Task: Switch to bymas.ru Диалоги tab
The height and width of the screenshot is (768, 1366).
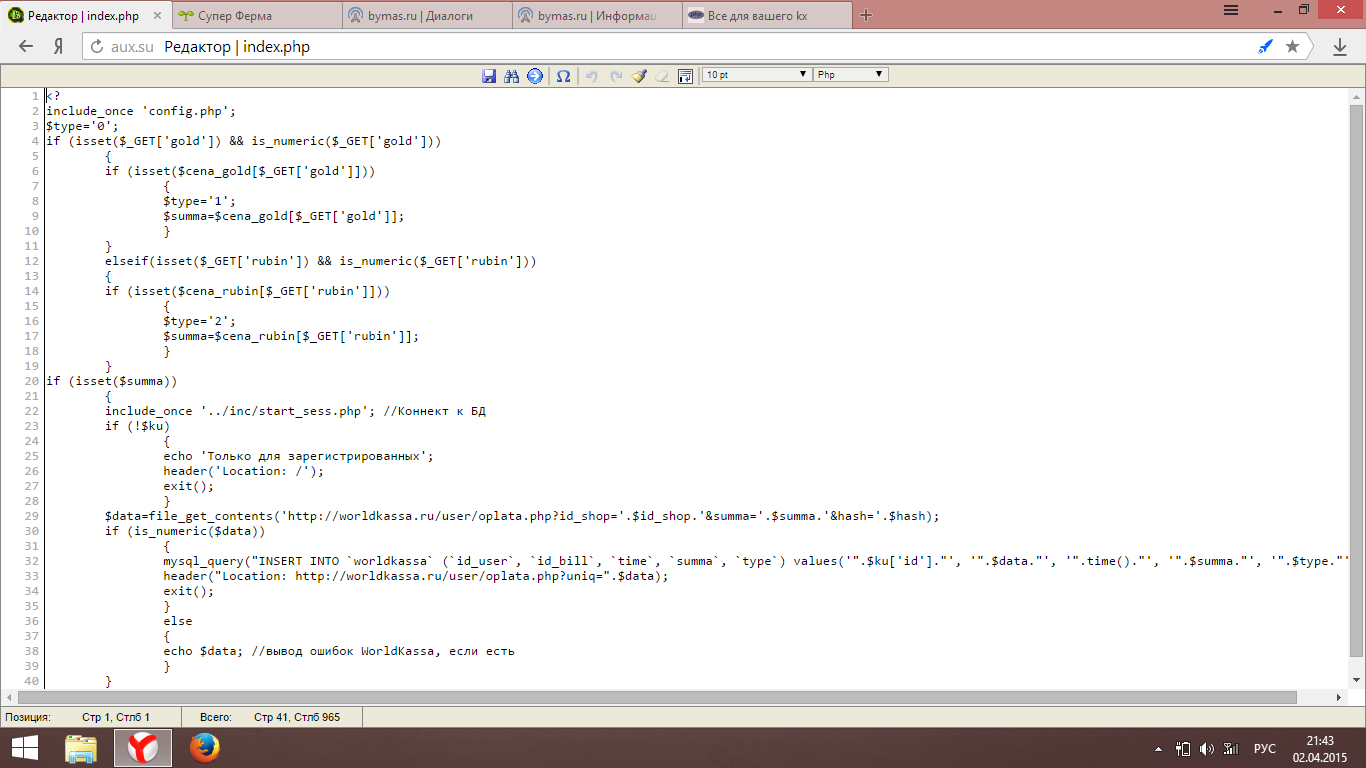Action: [x=420, y=16]
